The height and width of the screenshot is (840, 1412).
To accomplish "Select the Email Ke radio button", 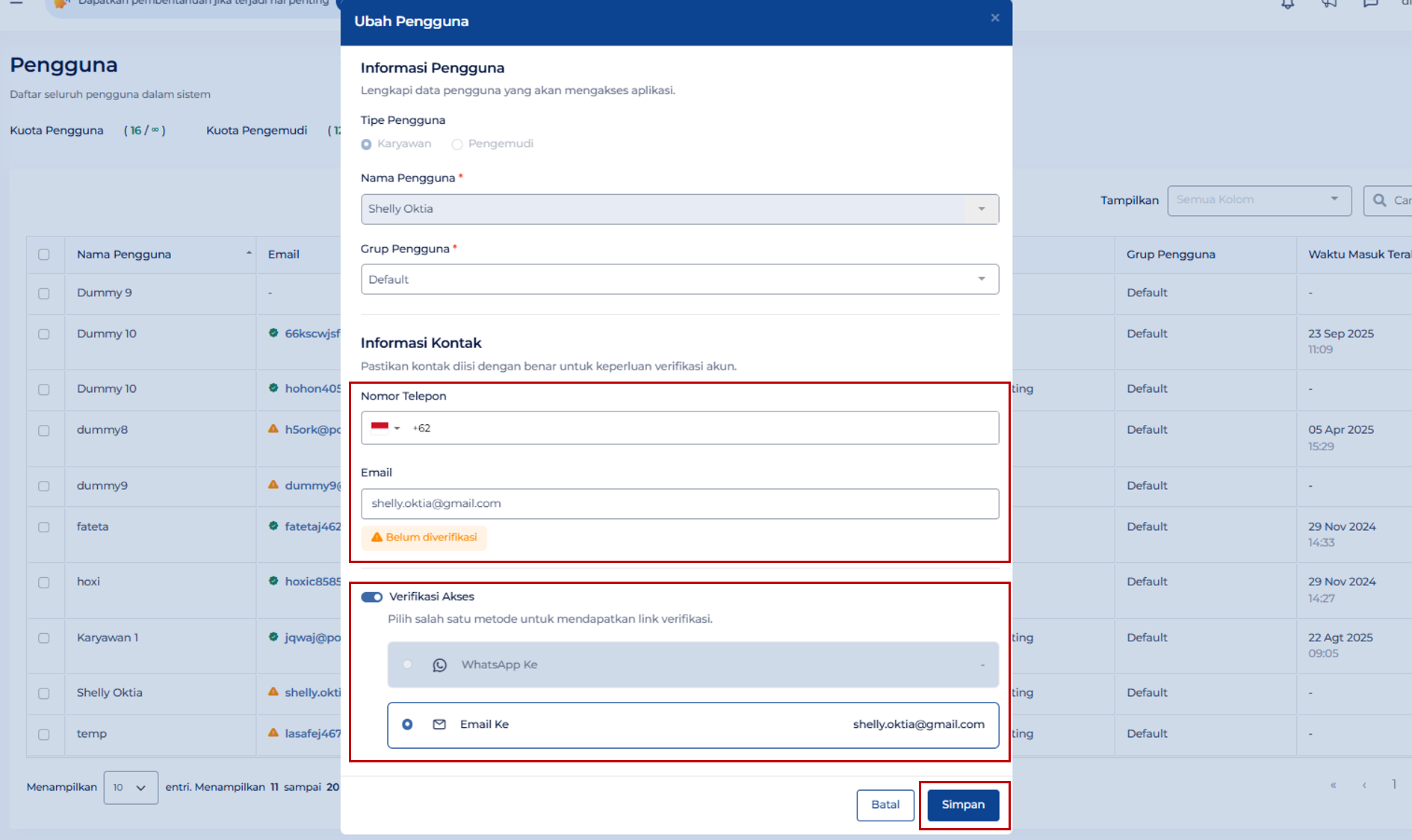I will click(407, 724).
